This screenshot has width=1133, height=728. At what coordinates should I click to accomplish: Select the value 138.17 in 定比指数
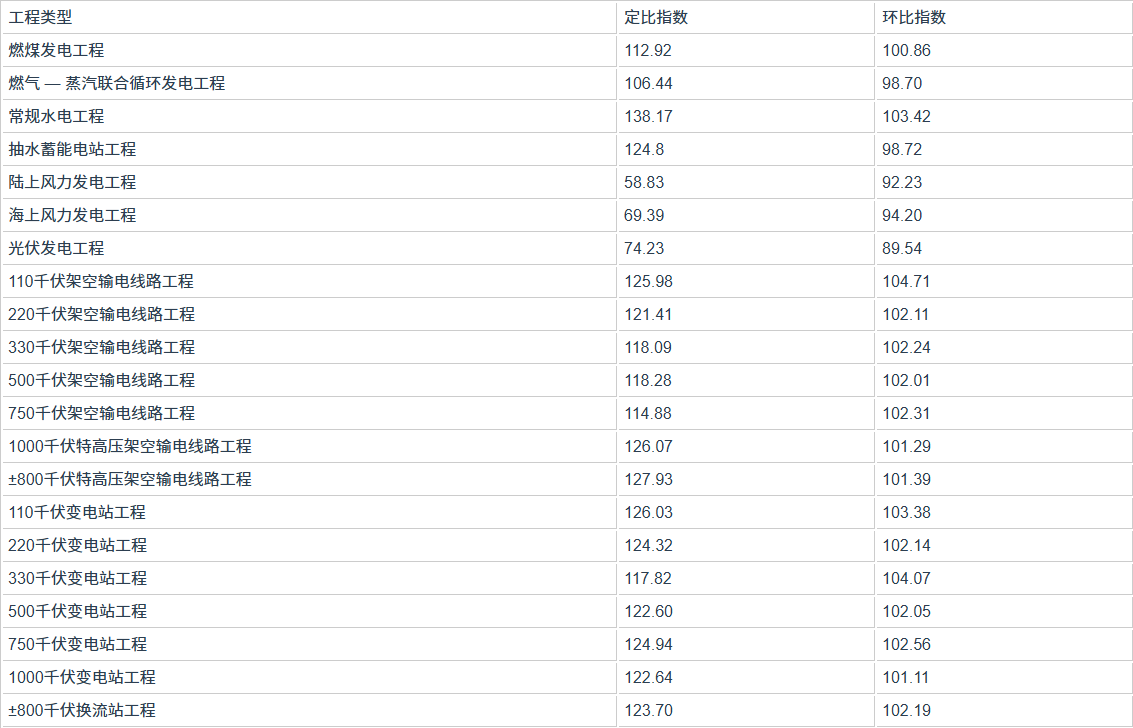point(648,116)
